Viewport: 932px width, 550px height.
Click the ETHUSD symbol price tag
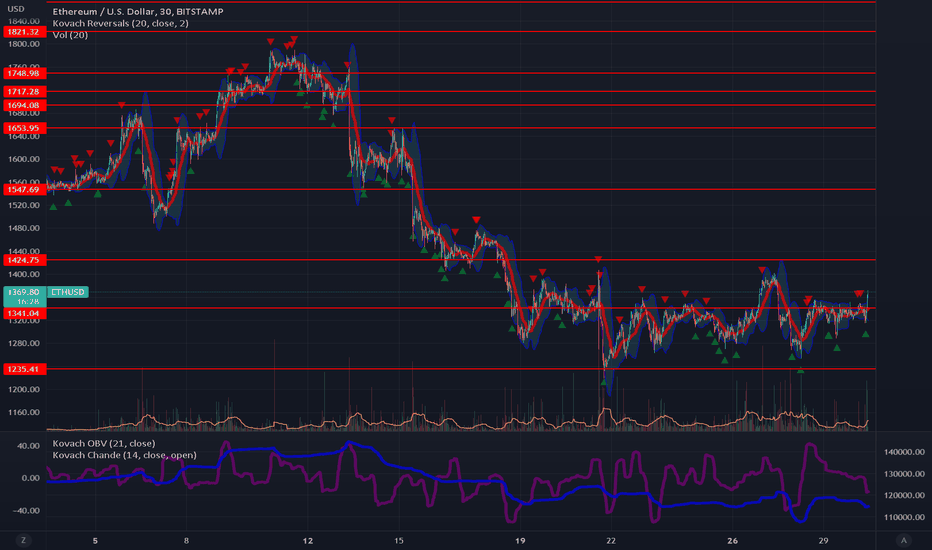coord(68,292)
